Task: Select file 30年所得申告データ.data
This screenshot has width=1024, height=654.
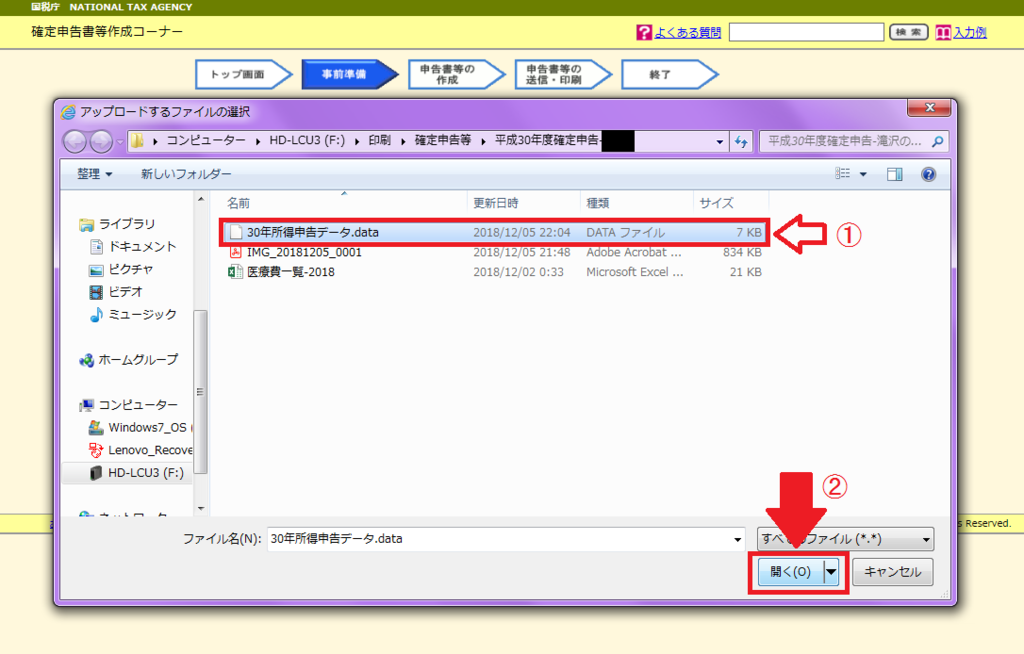Action: (x=494, y=233)
